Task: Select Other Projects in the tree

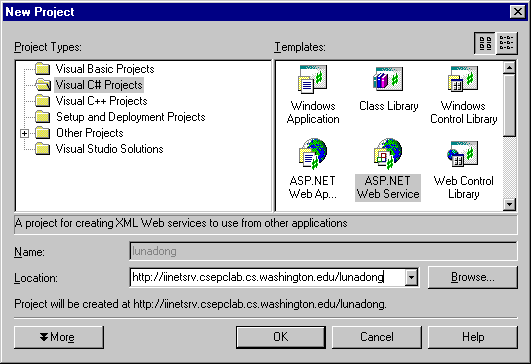Action: tap(90, 133)
